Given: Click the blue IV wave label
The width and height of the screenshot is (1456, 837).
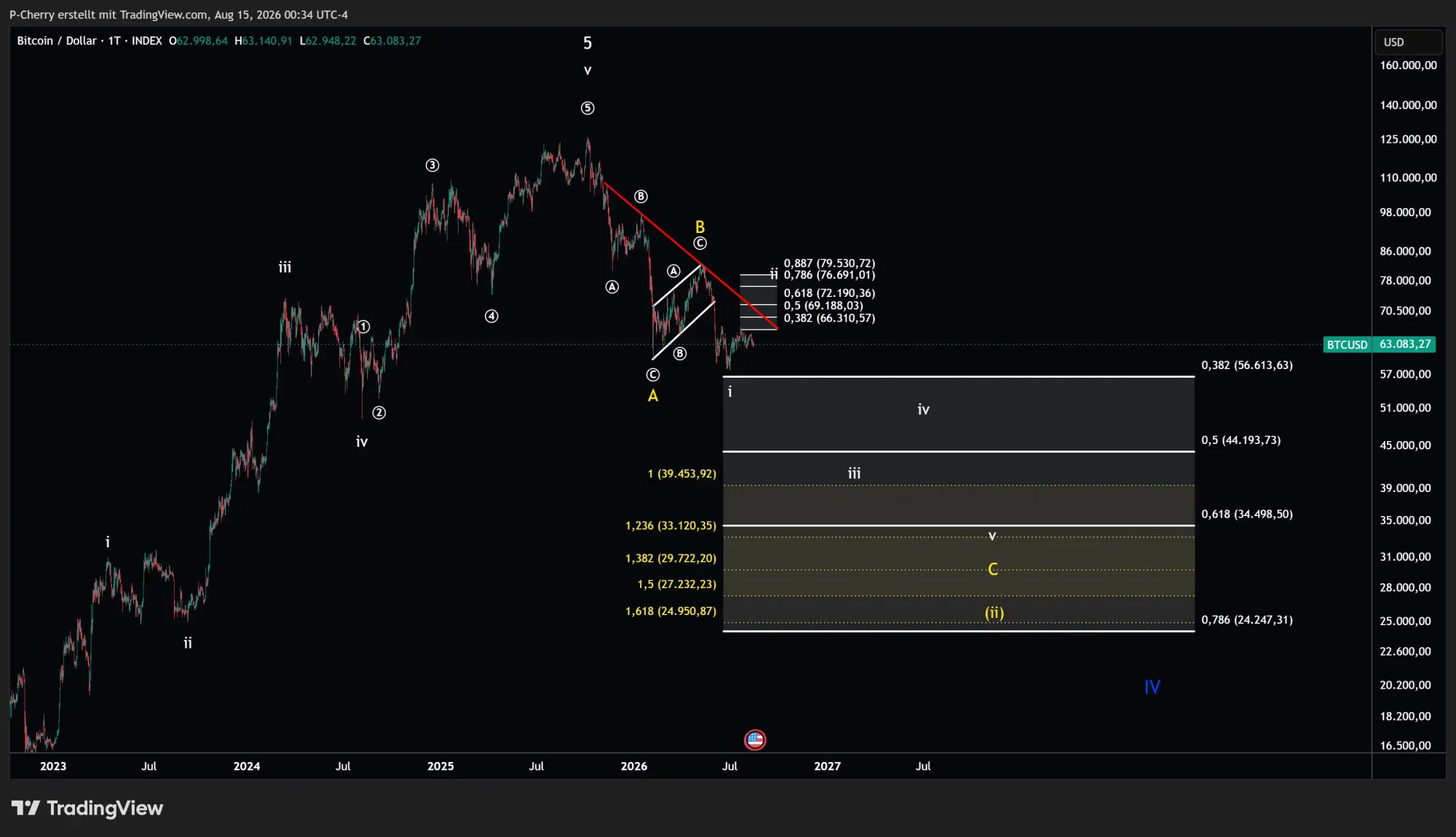Looking at the screenshot, I should click(1152, 687).
